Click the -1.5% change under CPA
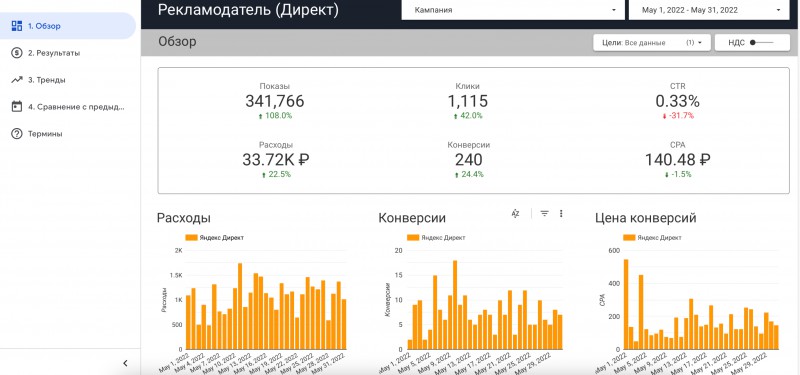Viewport: 800px width, 375px height. coord(678,174)
